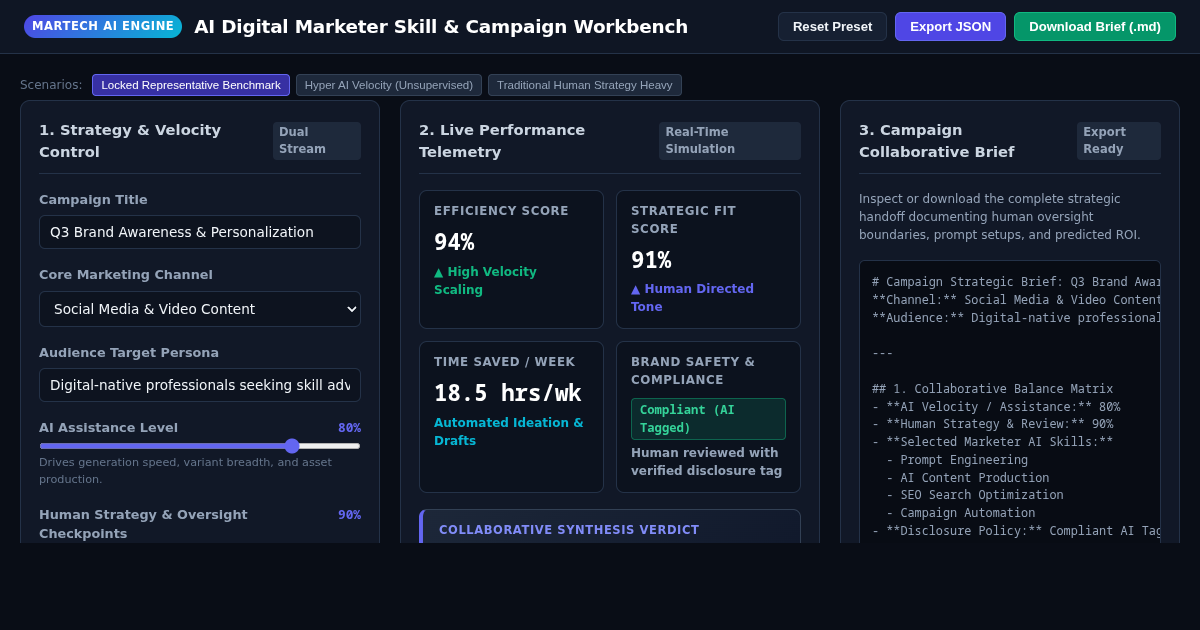Screen dimensions: 1200x630
Task: Click the Campaign Automation line in brief
Action: [961, 513]
